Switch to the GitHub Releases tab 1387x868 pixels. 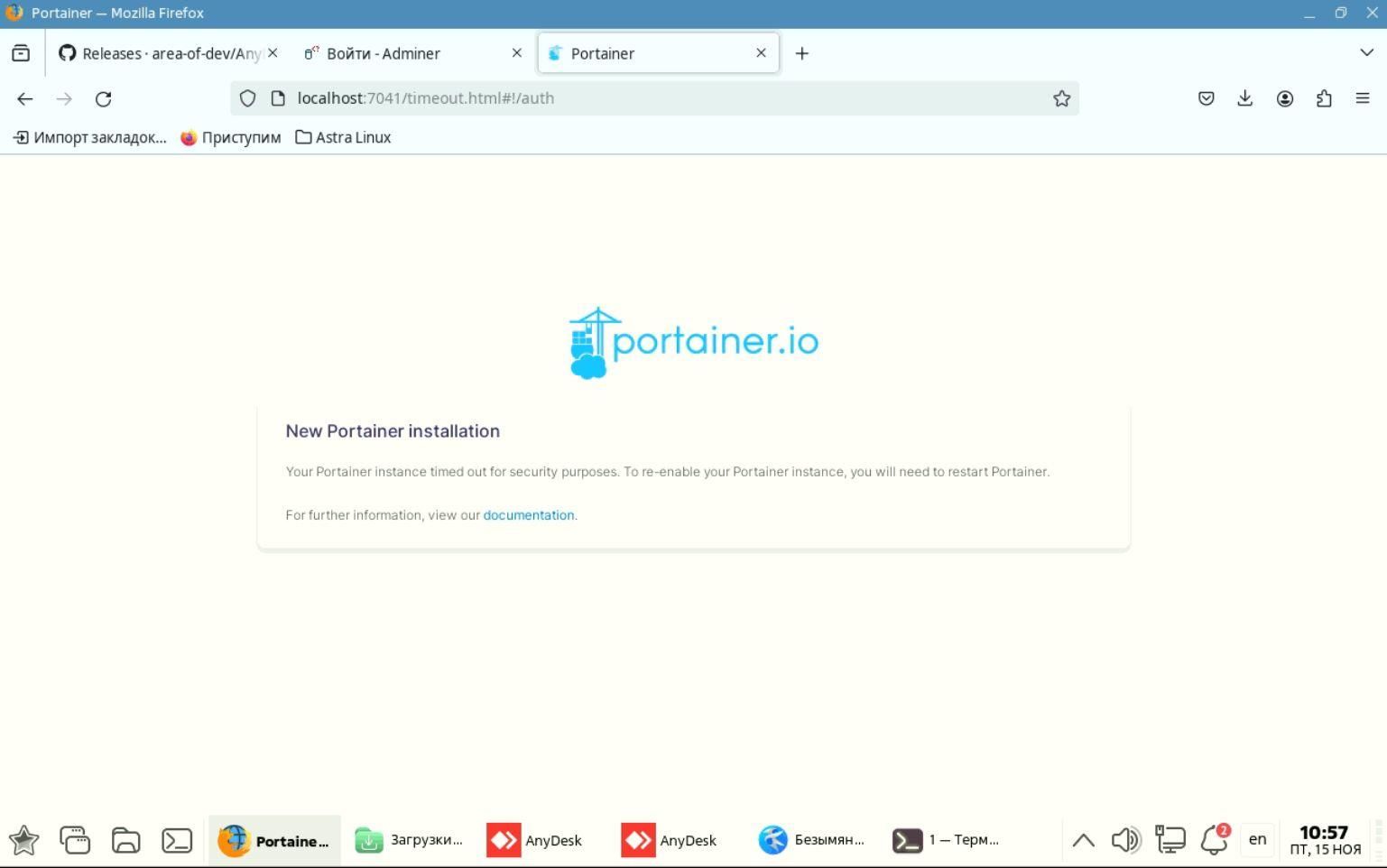162,53
